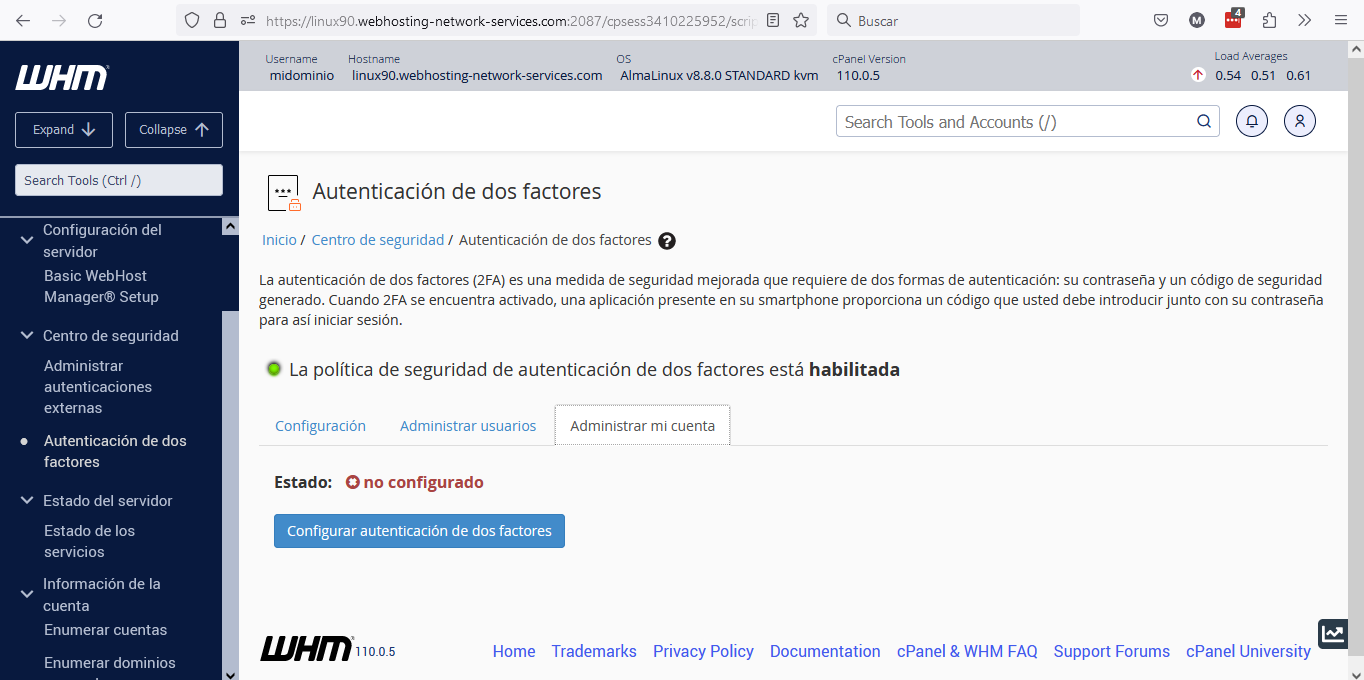
Task: Open Centro de seguridad breadcrumb link
Action: point(378,240)
